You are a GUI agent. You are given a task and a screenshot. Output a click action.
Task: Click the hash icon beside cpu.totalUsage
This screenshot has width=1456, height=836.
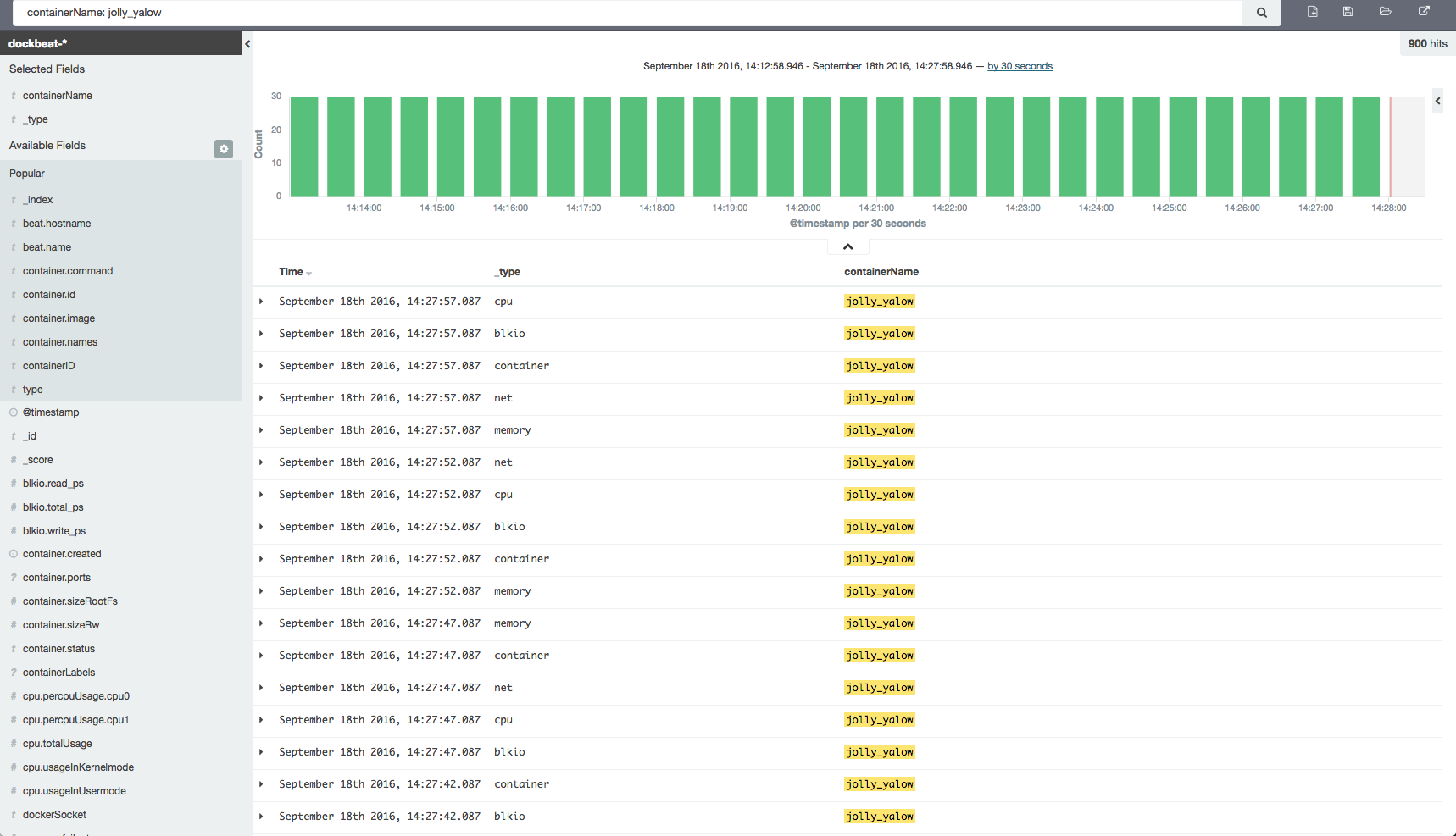14,744
